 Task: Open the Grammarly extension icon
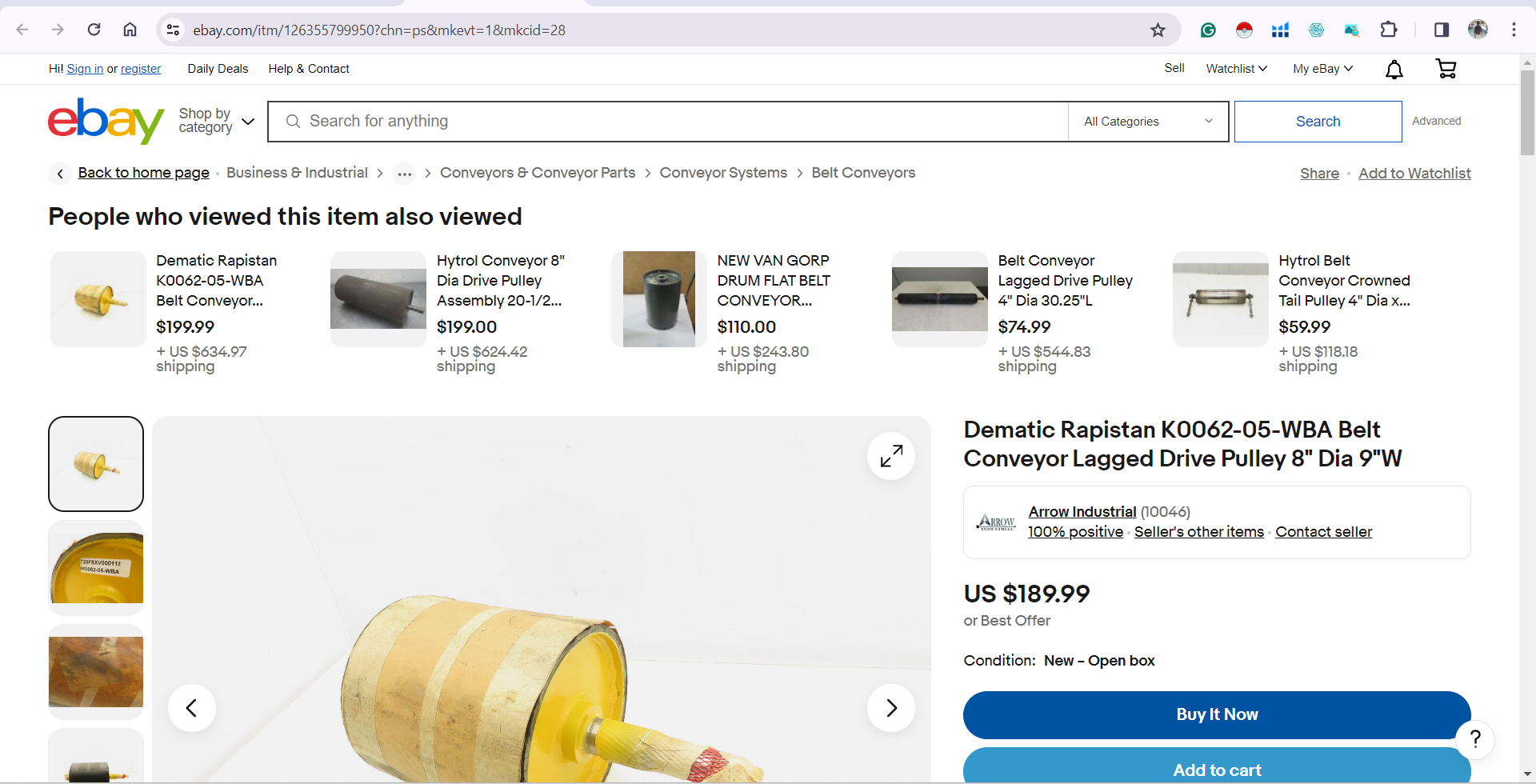click(1208, 30)
